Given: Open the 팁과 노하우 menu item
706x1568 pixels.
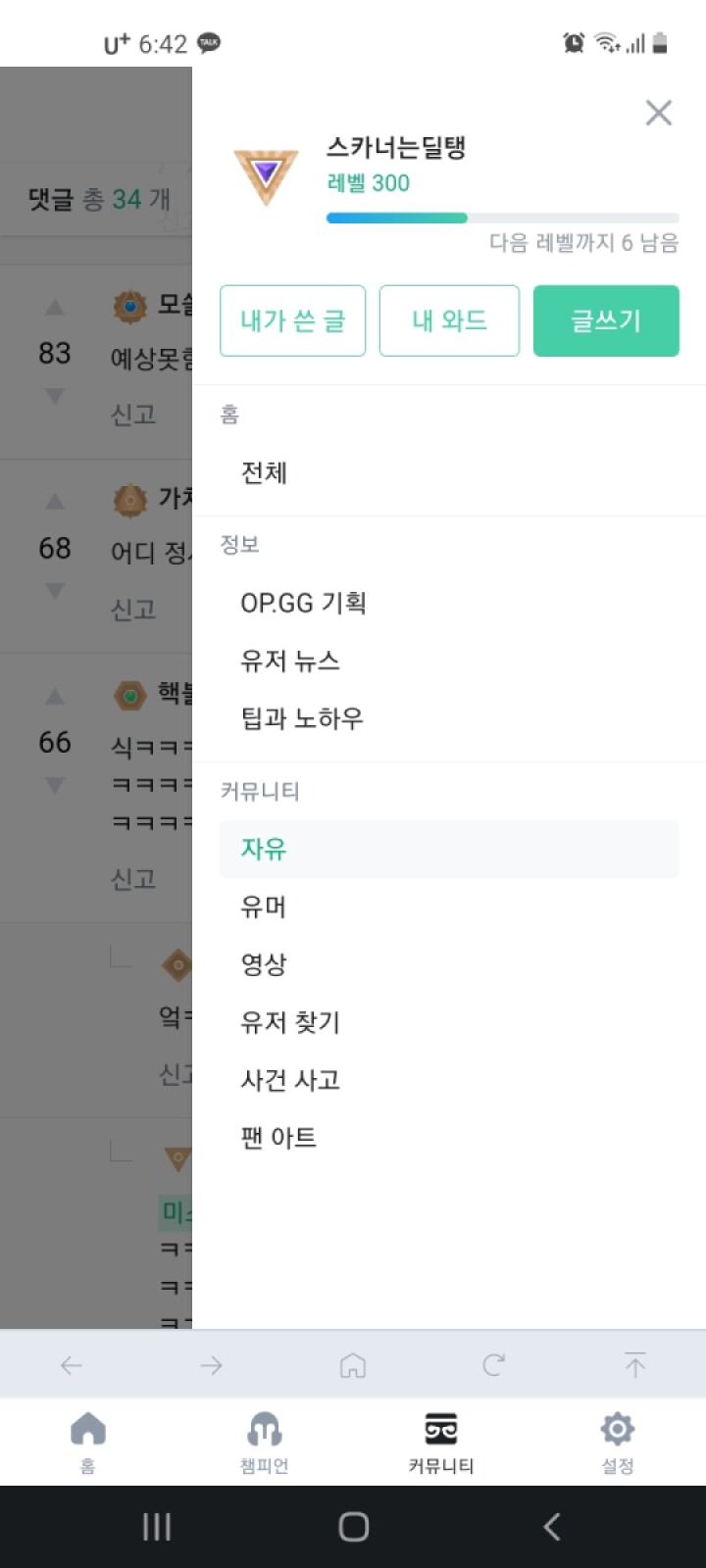Looking at the screenshot, I should click(302, 718).
